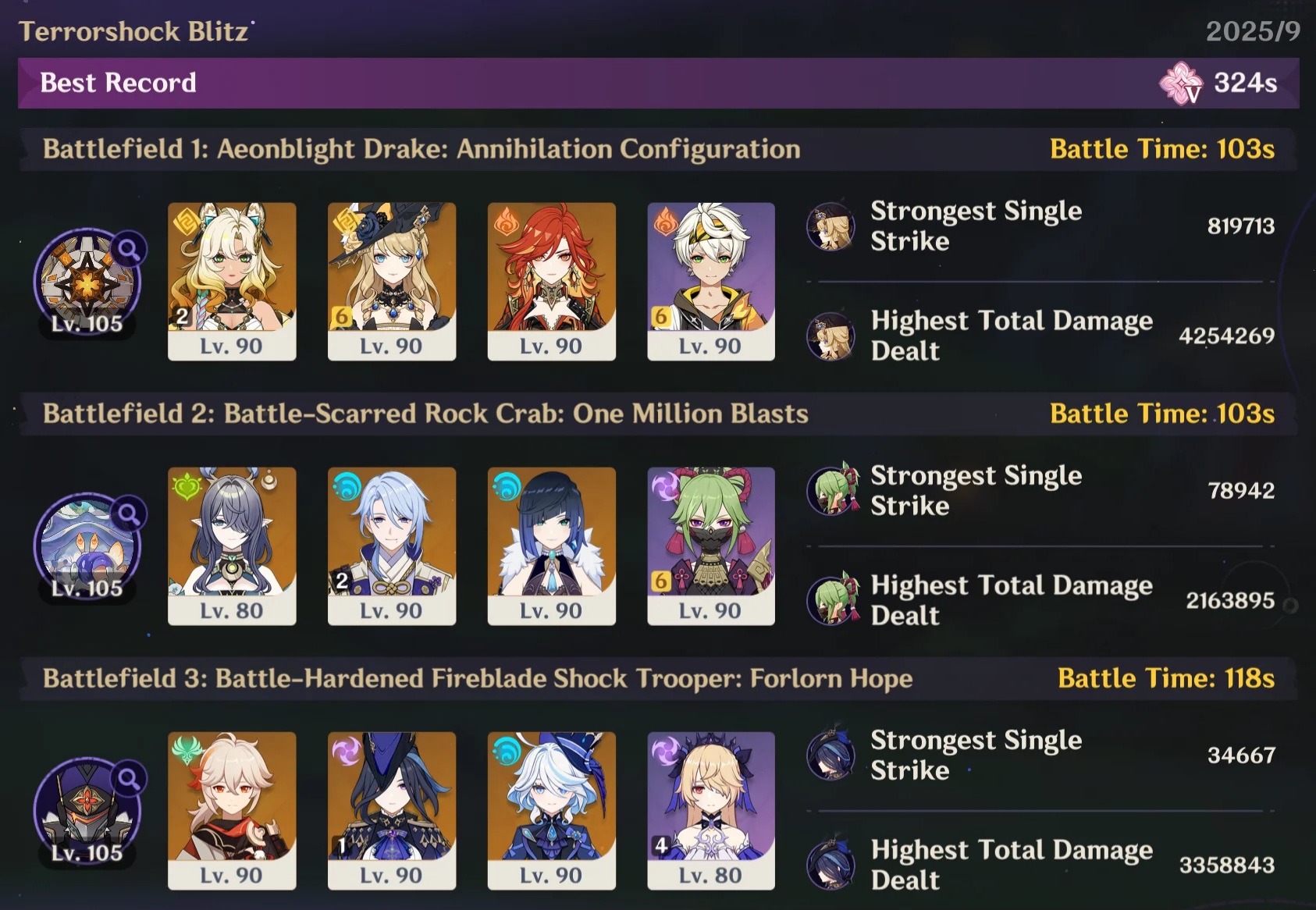Select white-haired Hydro character with top hat

tap(551, 811)
